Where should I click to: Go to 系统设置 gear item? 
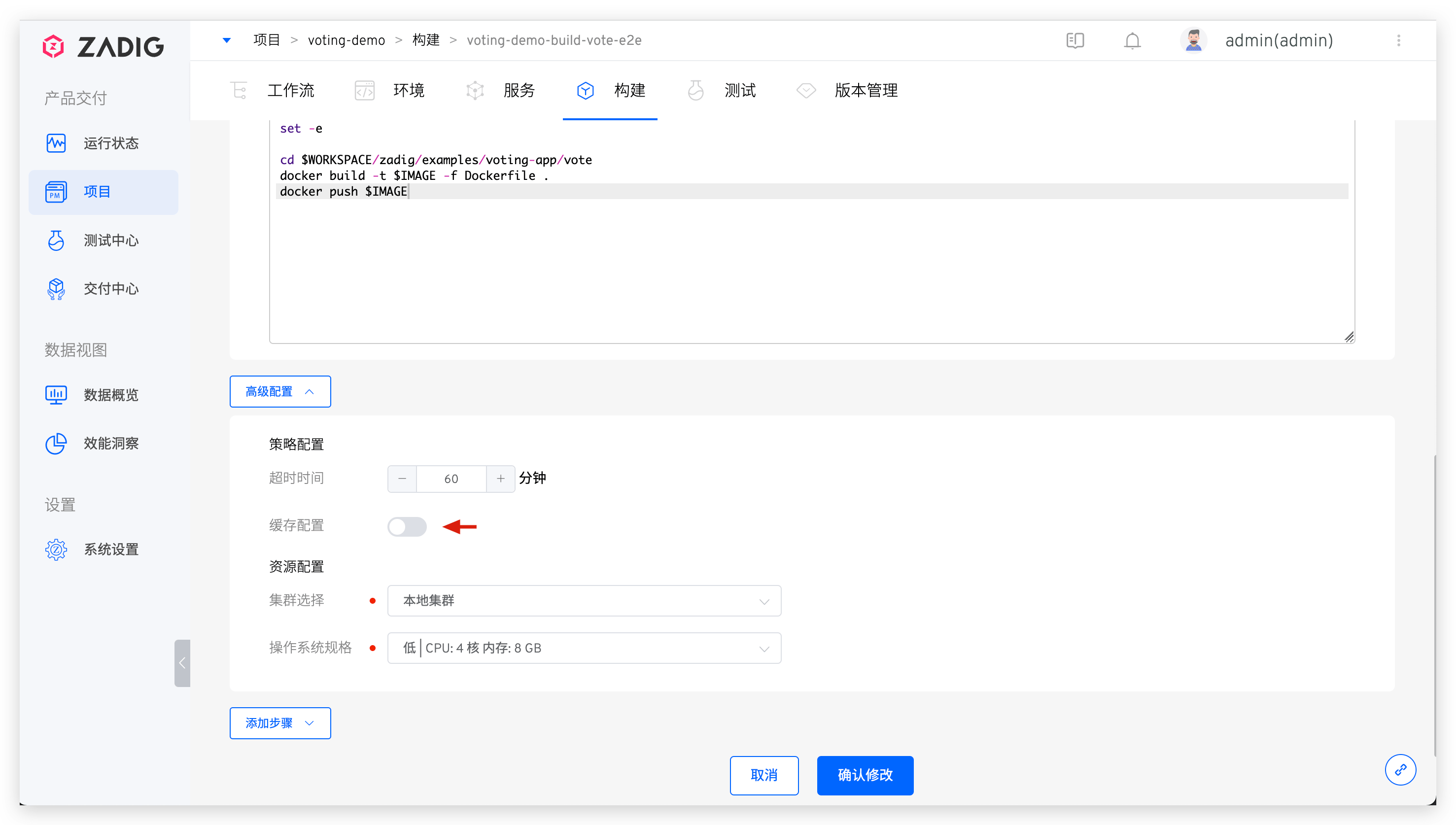(x=110, y=549)
